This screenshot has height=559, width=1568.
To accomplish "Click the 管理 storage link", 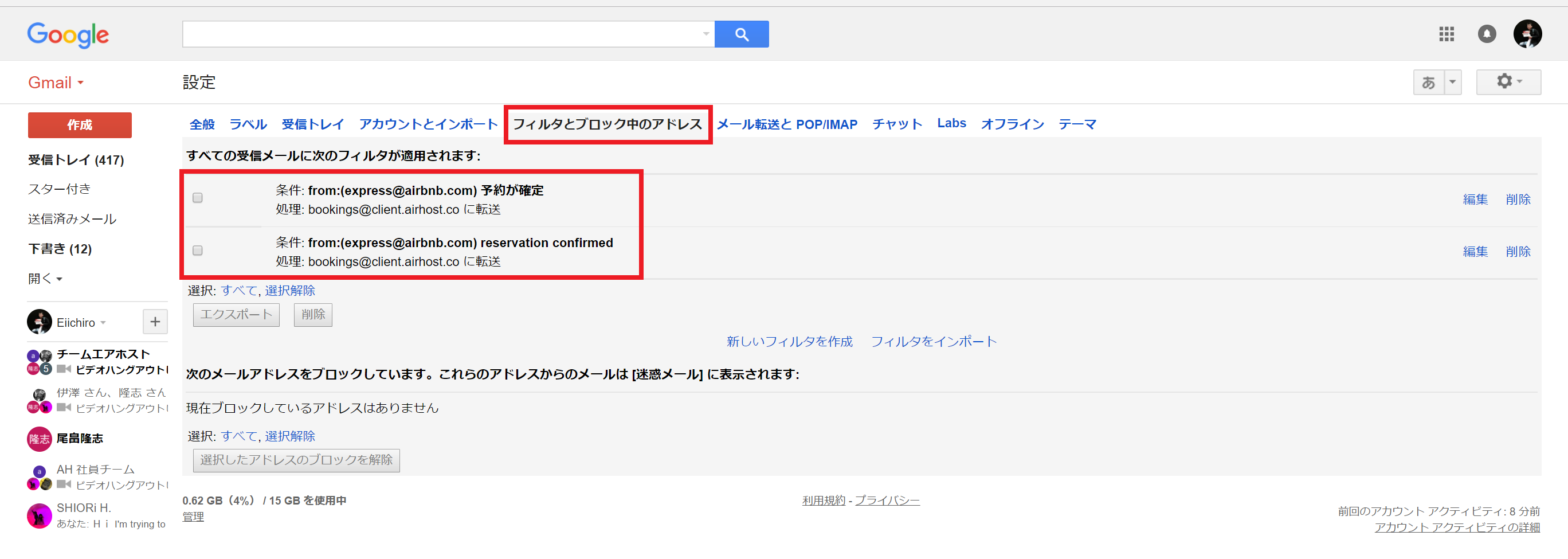I will coord(193,517).
